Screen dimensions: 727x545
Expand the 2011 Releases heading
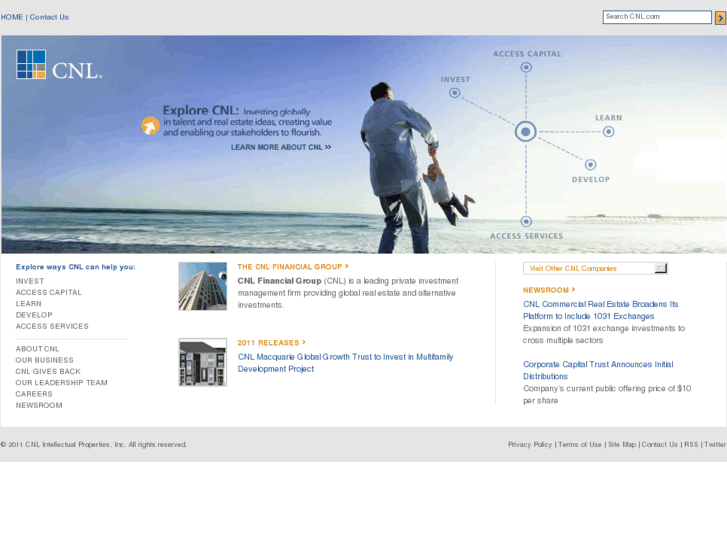click(x=271, y=343)
